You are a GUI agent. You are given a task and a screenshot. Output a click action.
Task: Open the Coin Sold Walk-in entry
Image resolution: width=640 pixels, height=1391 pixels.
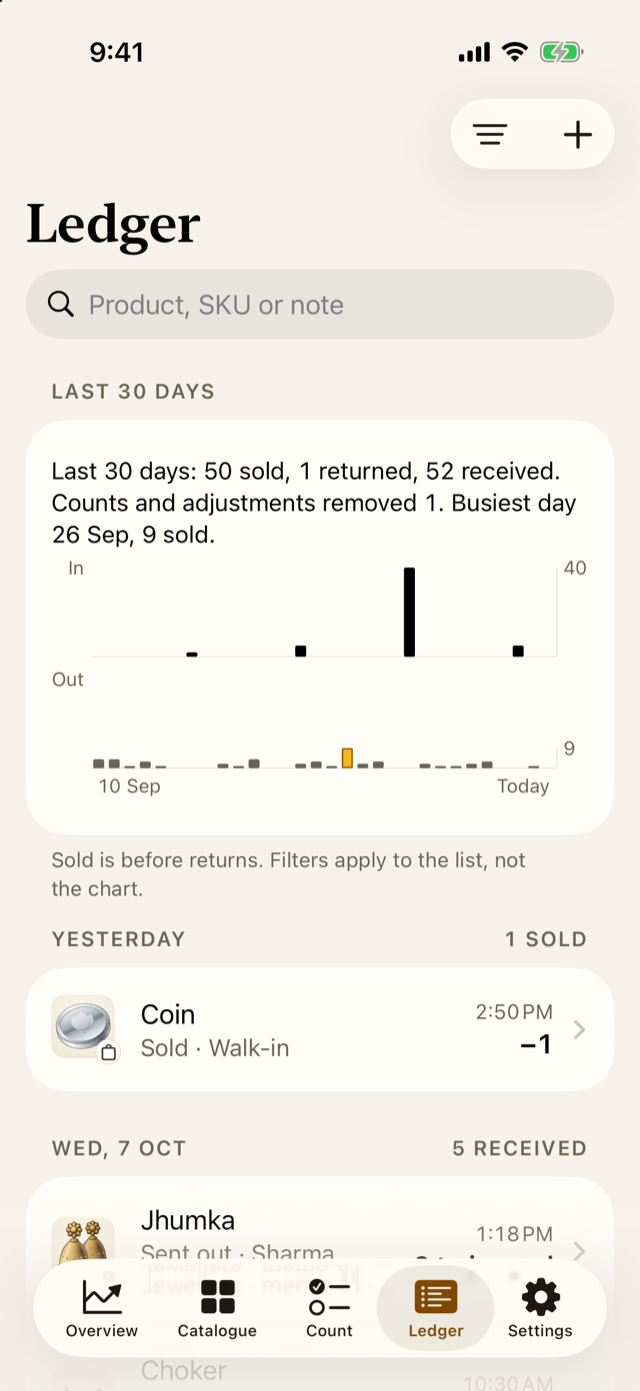(320, 1029)
